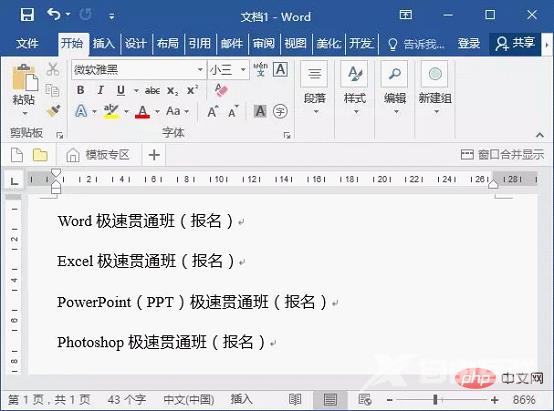Screen dimensions: 554x411
Task: Undo the last action
Action: tap(54, 14)
